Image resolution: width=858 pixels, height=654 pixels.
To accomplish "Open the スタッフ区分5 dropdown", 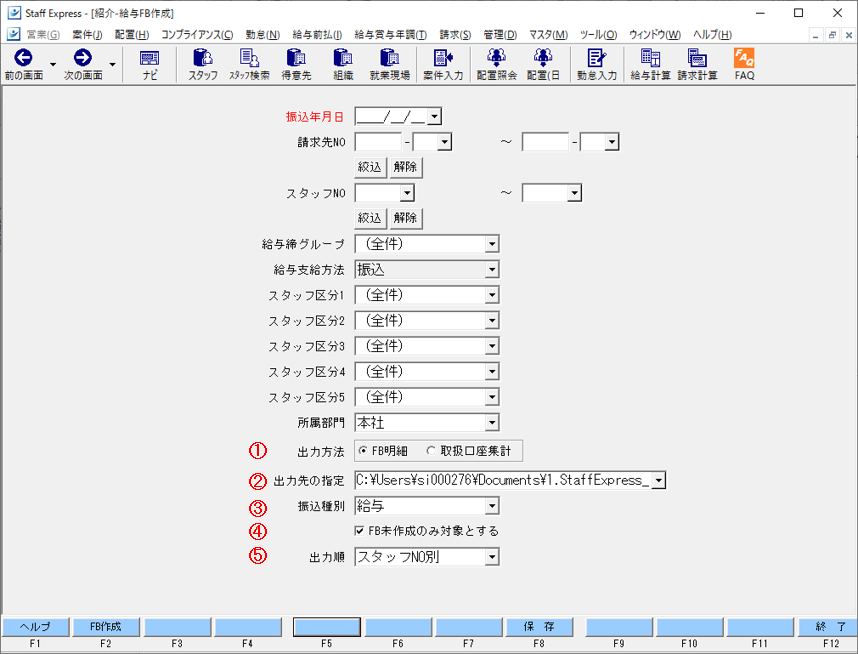I will coord(492,397).
